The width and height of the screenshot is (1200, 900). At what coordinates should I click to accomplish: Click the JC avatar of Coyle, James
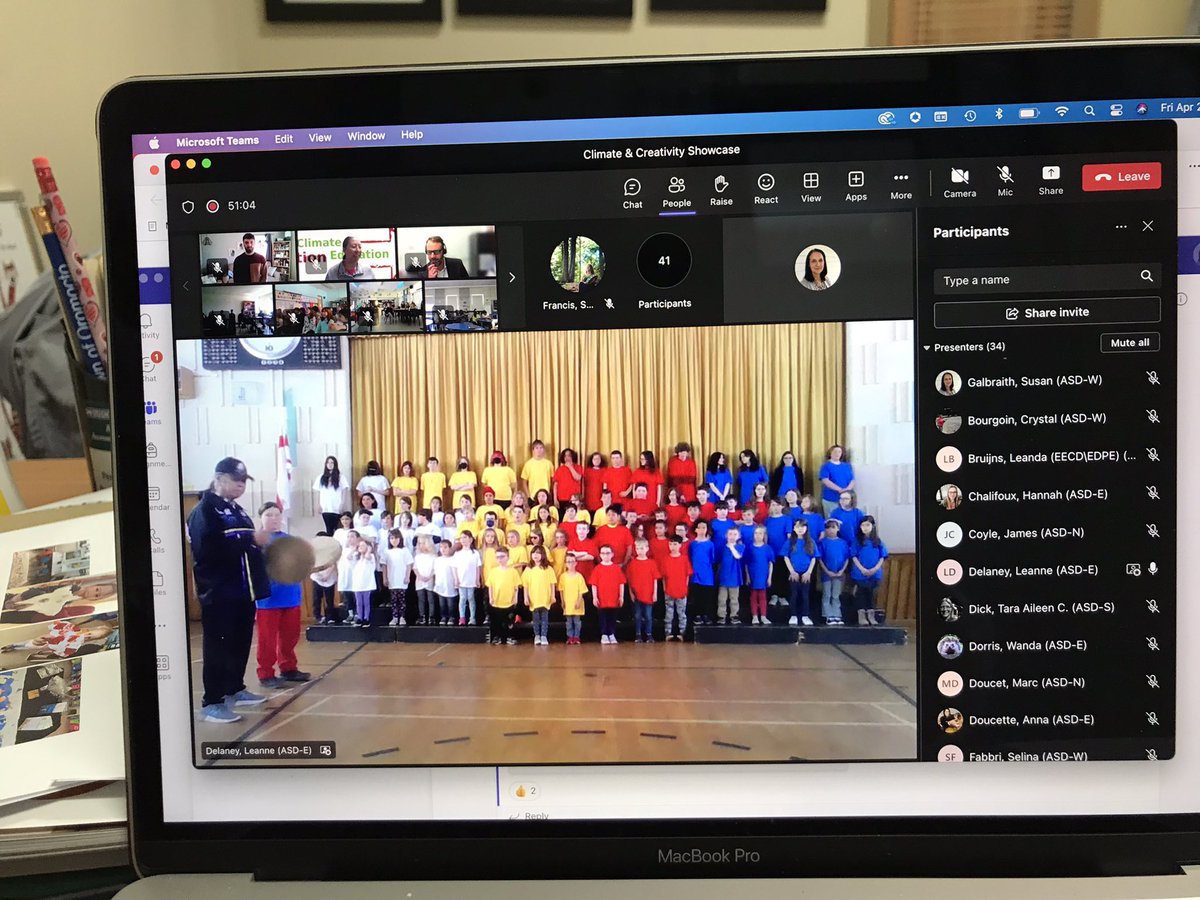click(948, 534)
